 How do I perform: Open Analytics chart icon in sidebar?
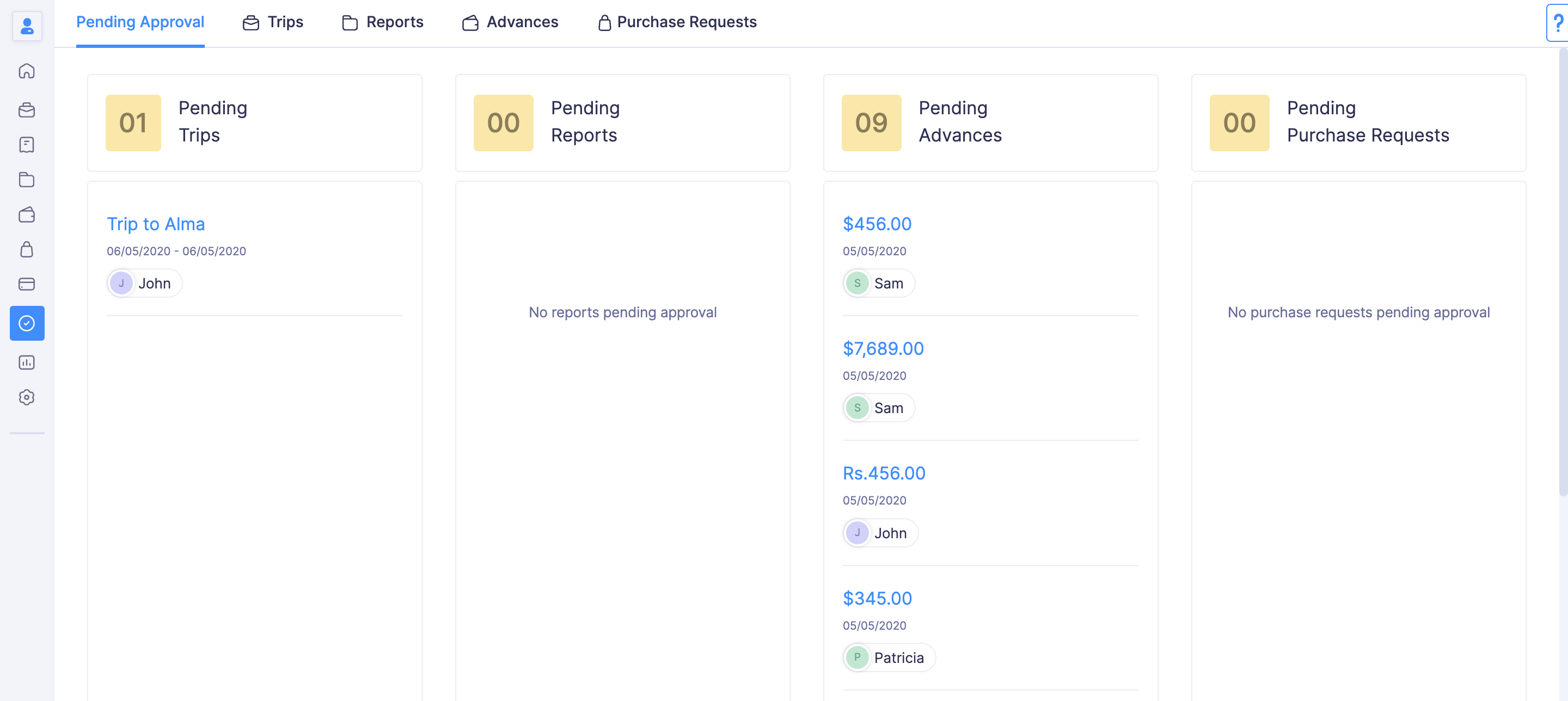pos(27,362)
